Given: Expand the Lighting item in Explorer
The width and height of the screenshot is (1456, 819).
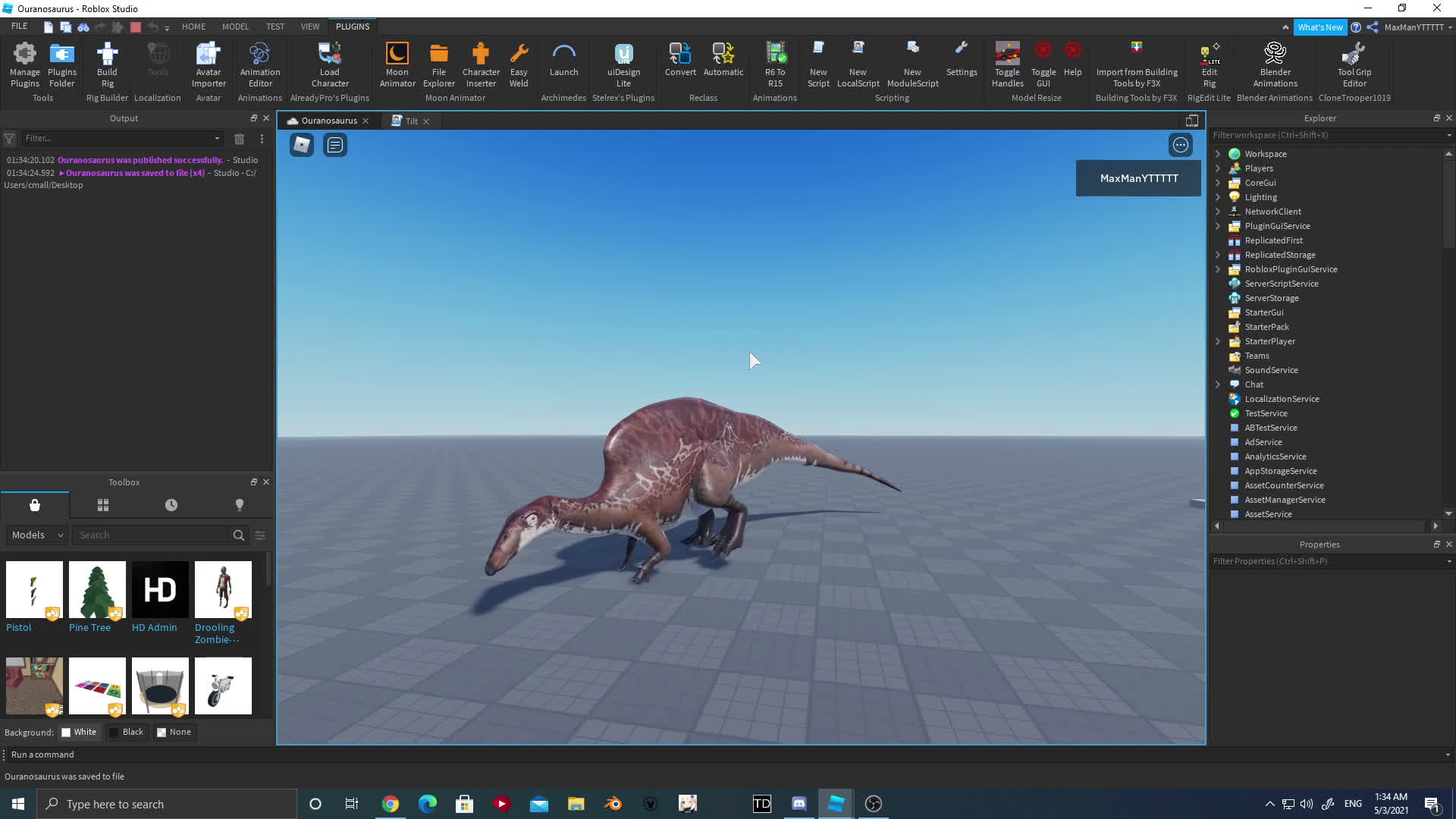Looking at the screenshot, I should pos(1218,196).
